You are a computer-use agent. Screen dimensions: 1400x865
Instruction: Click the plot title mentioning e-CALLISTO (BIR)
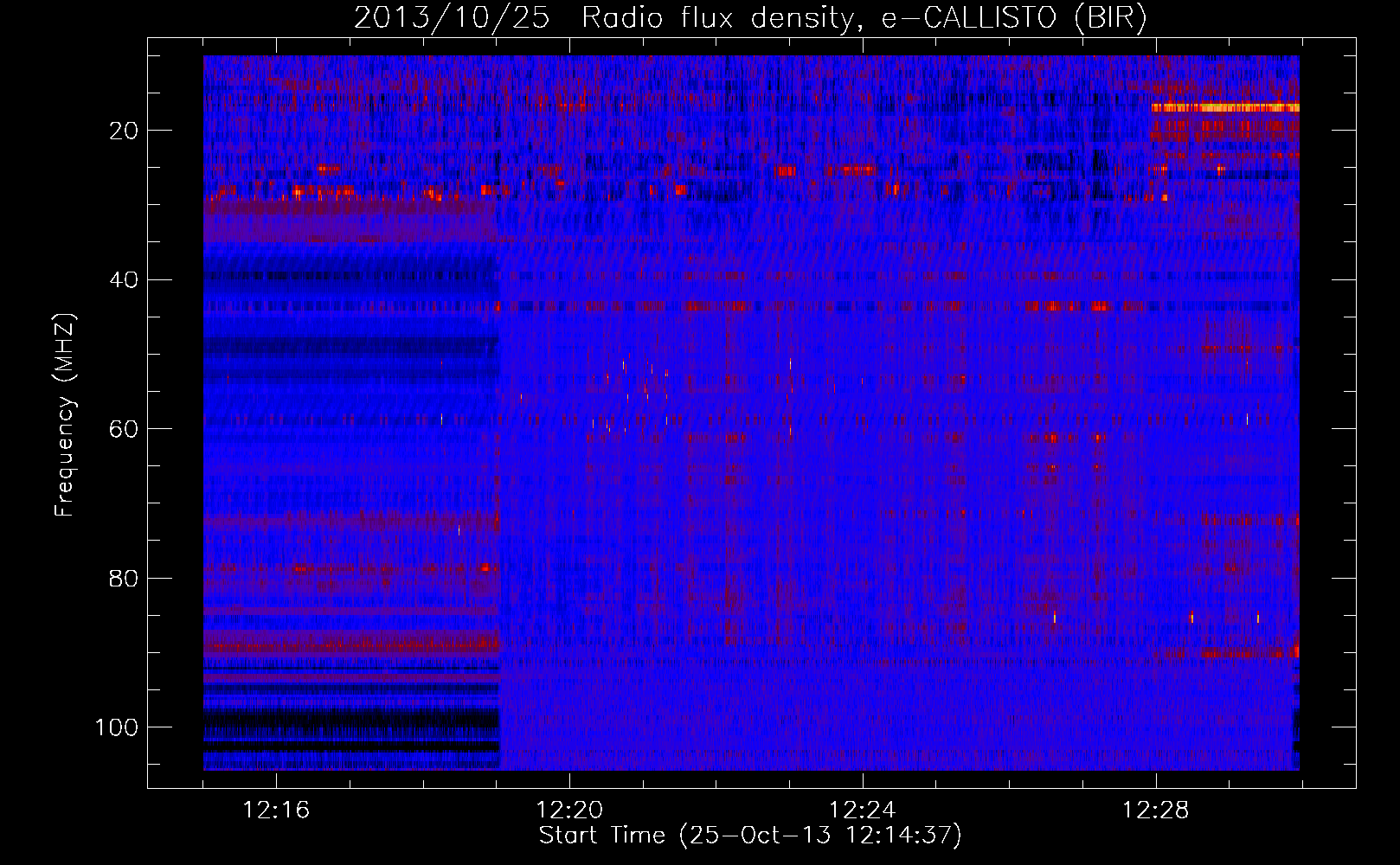(750, 18)
